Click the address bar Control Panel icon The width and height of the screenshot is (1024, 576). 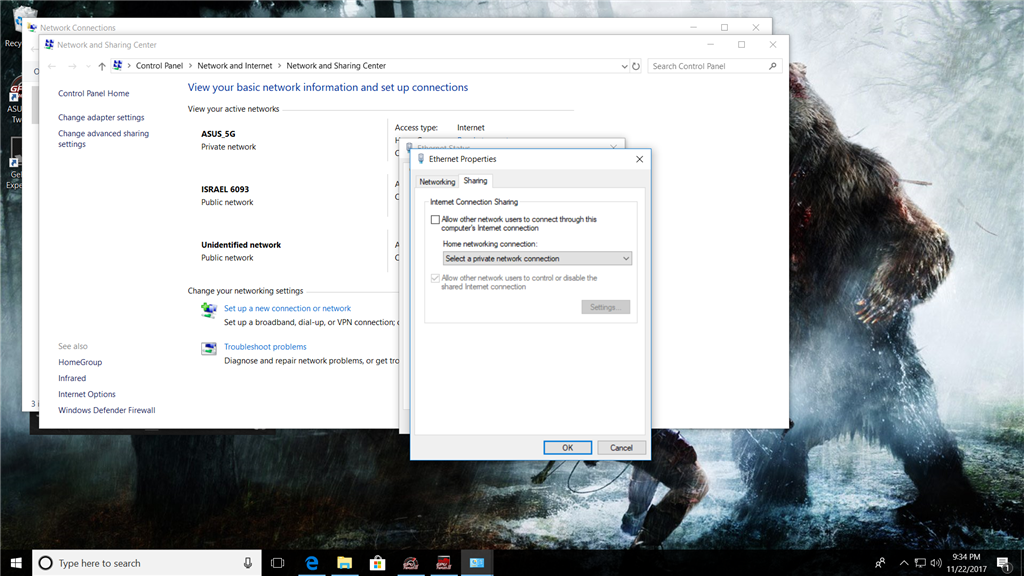tap(118, 65)
